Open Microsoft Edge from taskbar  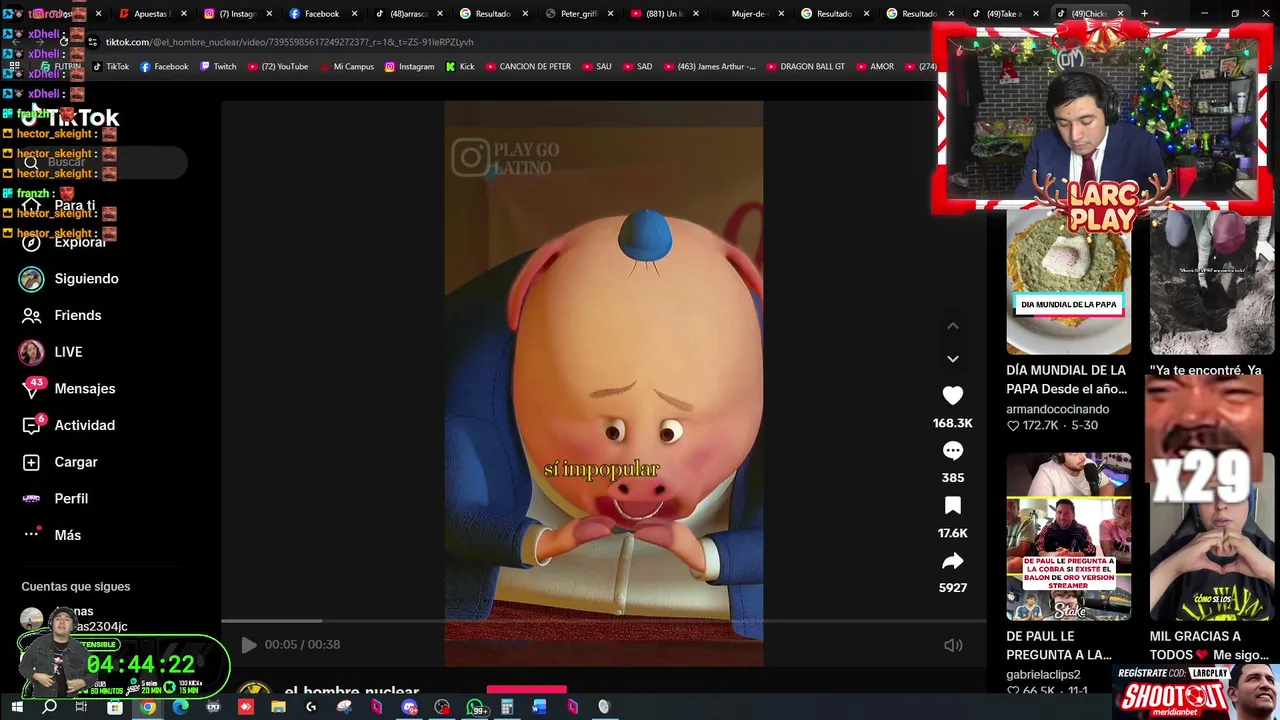click(180, 708)
